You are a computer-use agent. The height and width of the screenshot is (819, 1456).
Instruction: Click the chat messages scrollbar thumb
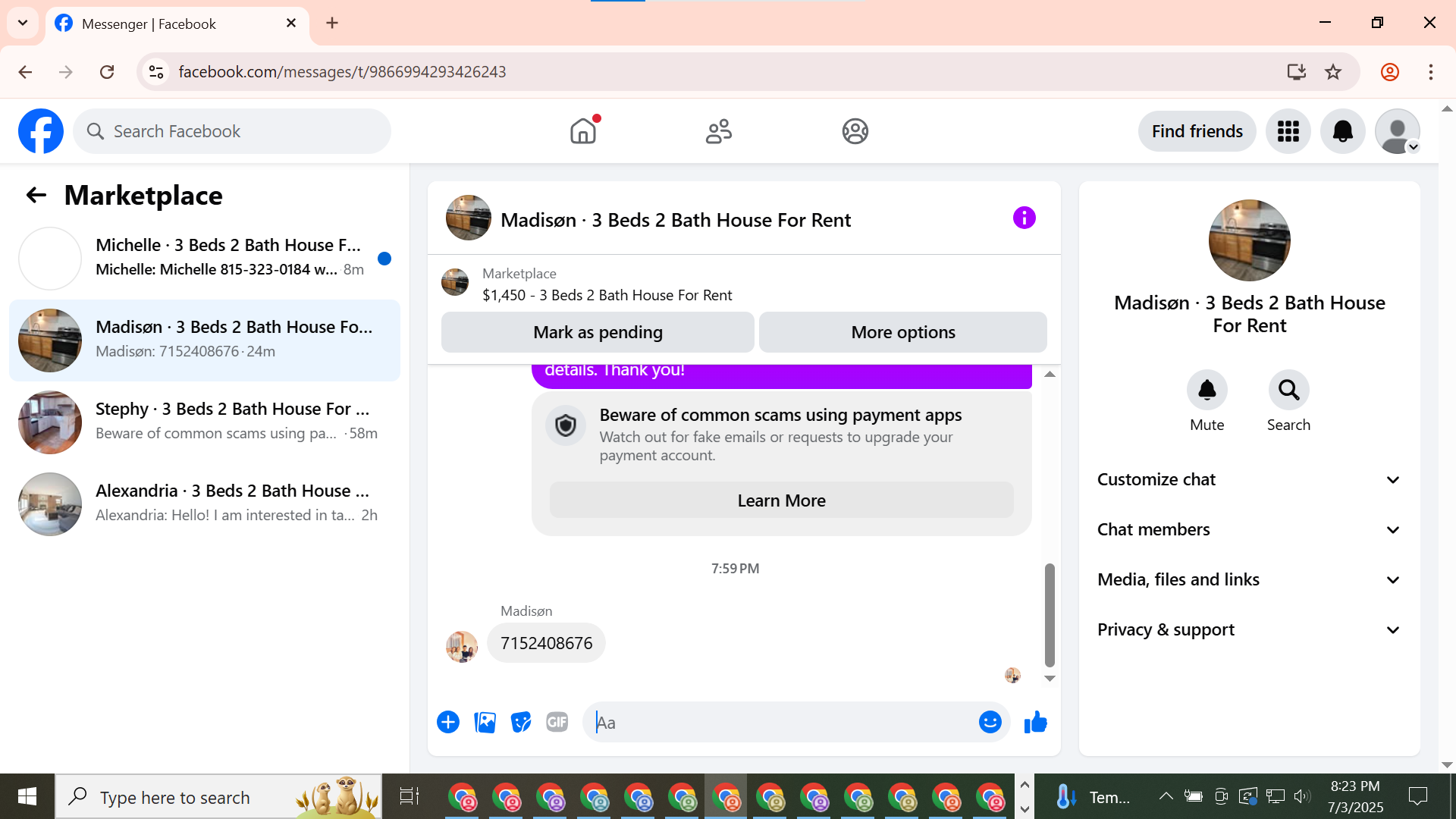click(1050, 614)
